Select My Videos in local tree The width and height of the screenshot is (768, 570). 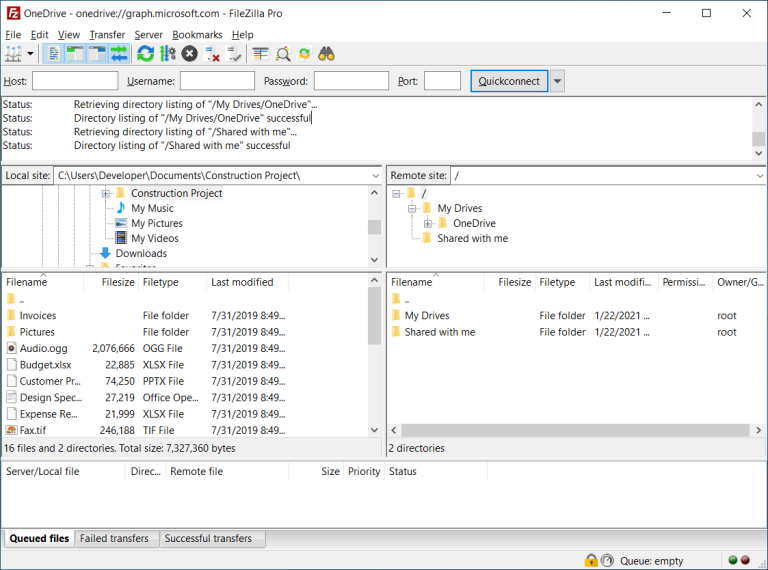click(x=155, y=238)
